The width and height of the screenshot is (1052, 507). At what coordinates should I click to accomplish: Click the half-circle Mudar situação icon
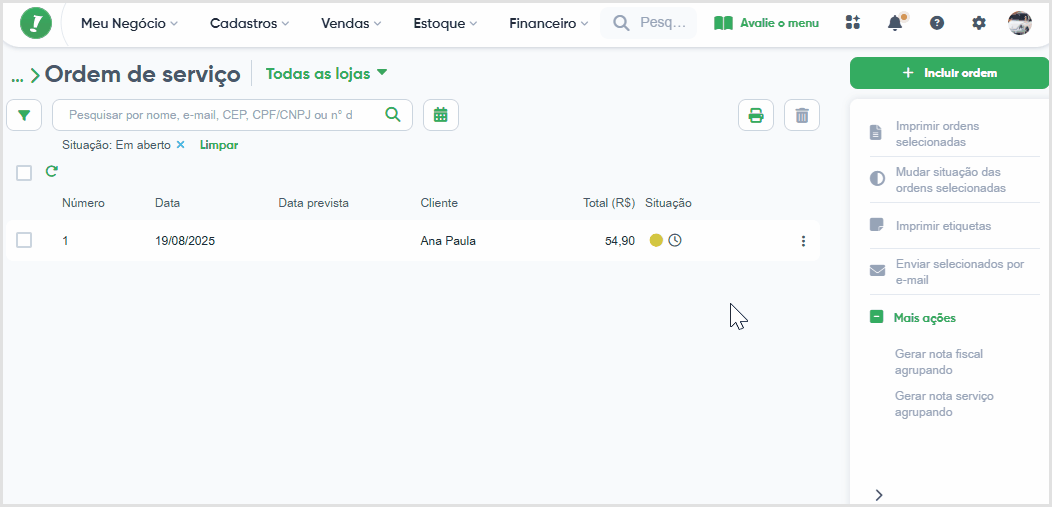[877, 178]
